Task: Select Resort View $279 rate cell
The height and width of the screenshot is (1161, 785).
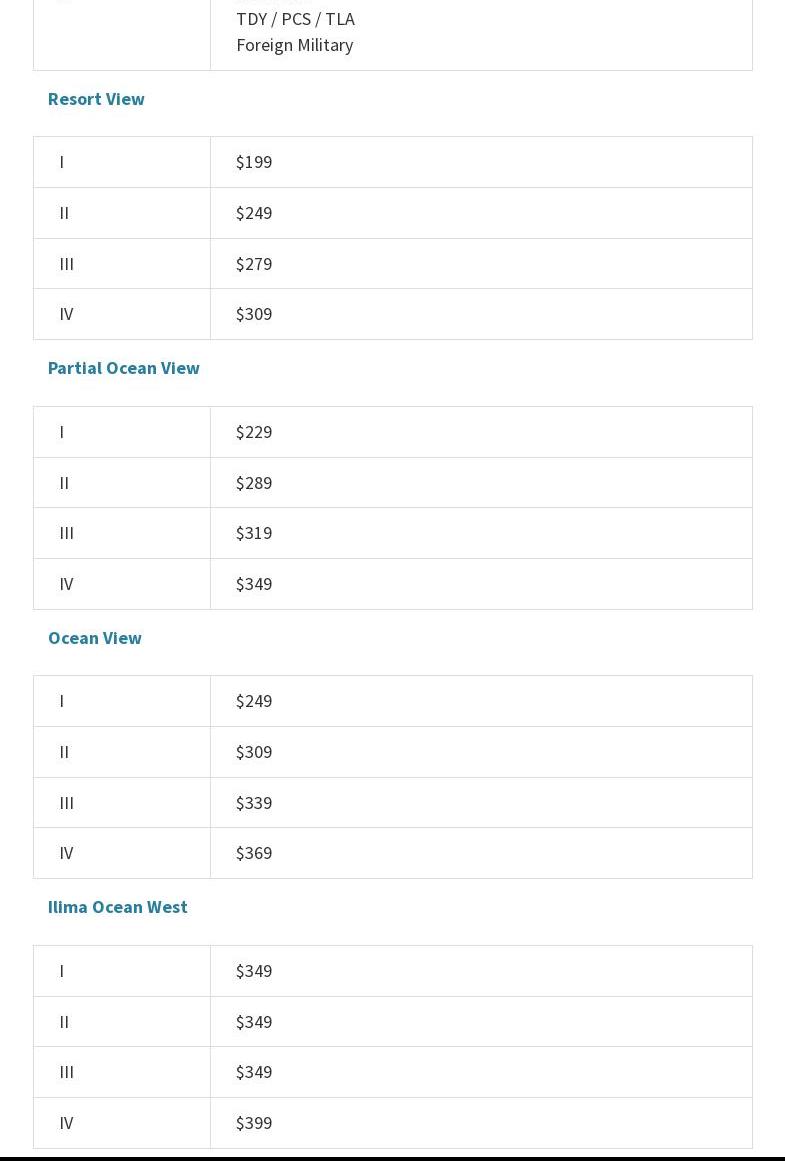Action: click(x=253, y=264)
